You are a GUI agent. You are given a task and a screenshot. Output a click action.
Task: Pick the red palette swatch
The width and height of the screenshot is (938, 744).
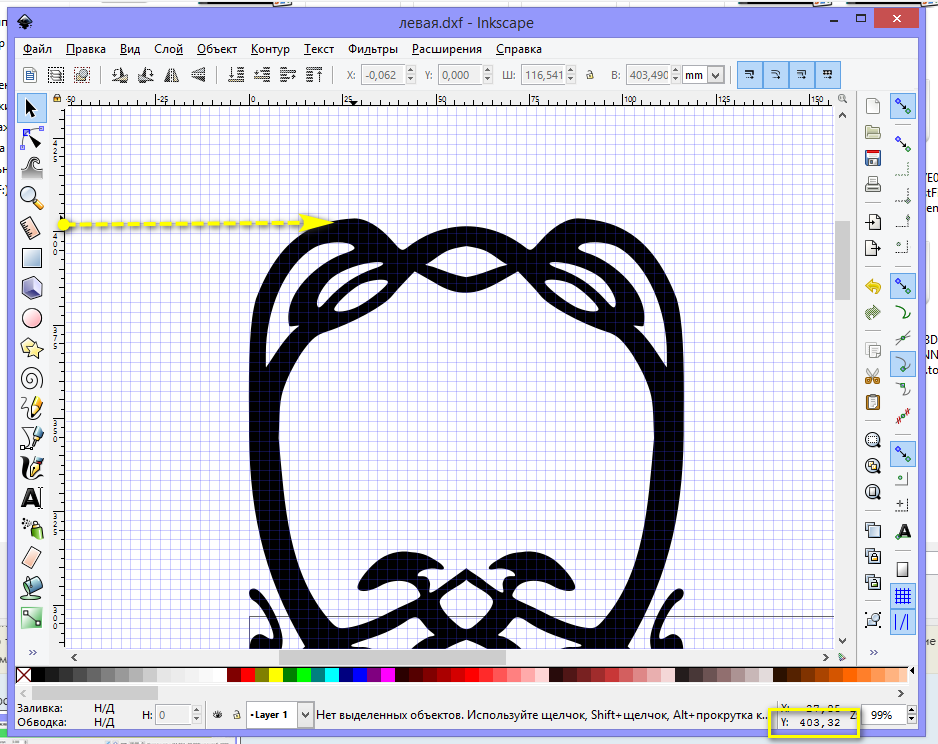tap(248, 675)
